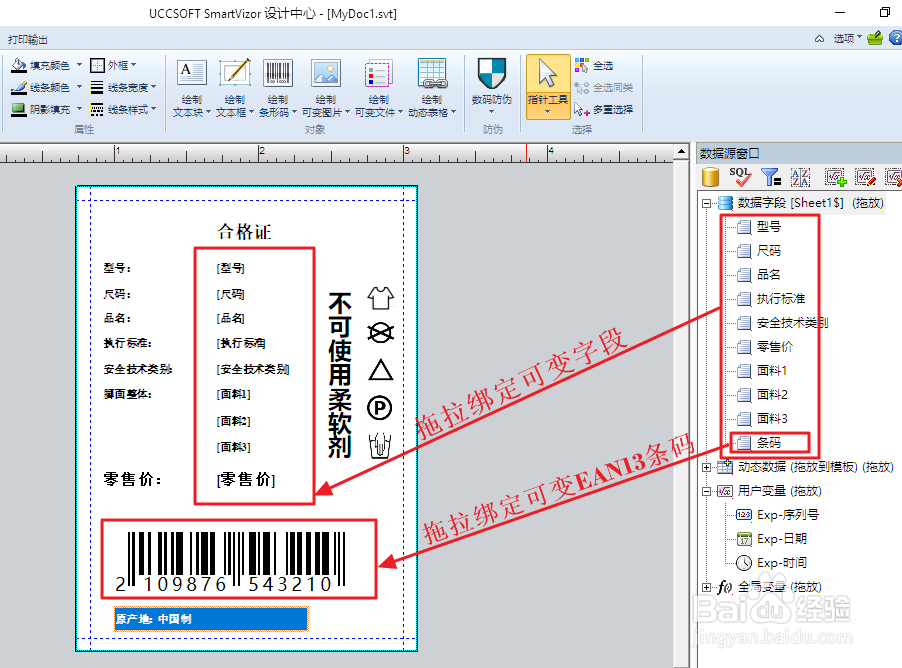Image resolution: width=902 pixels, height=668 pixels.
Task: Open the fill color (填充颜色) dropdown arrow
Action: pos(79,65)
